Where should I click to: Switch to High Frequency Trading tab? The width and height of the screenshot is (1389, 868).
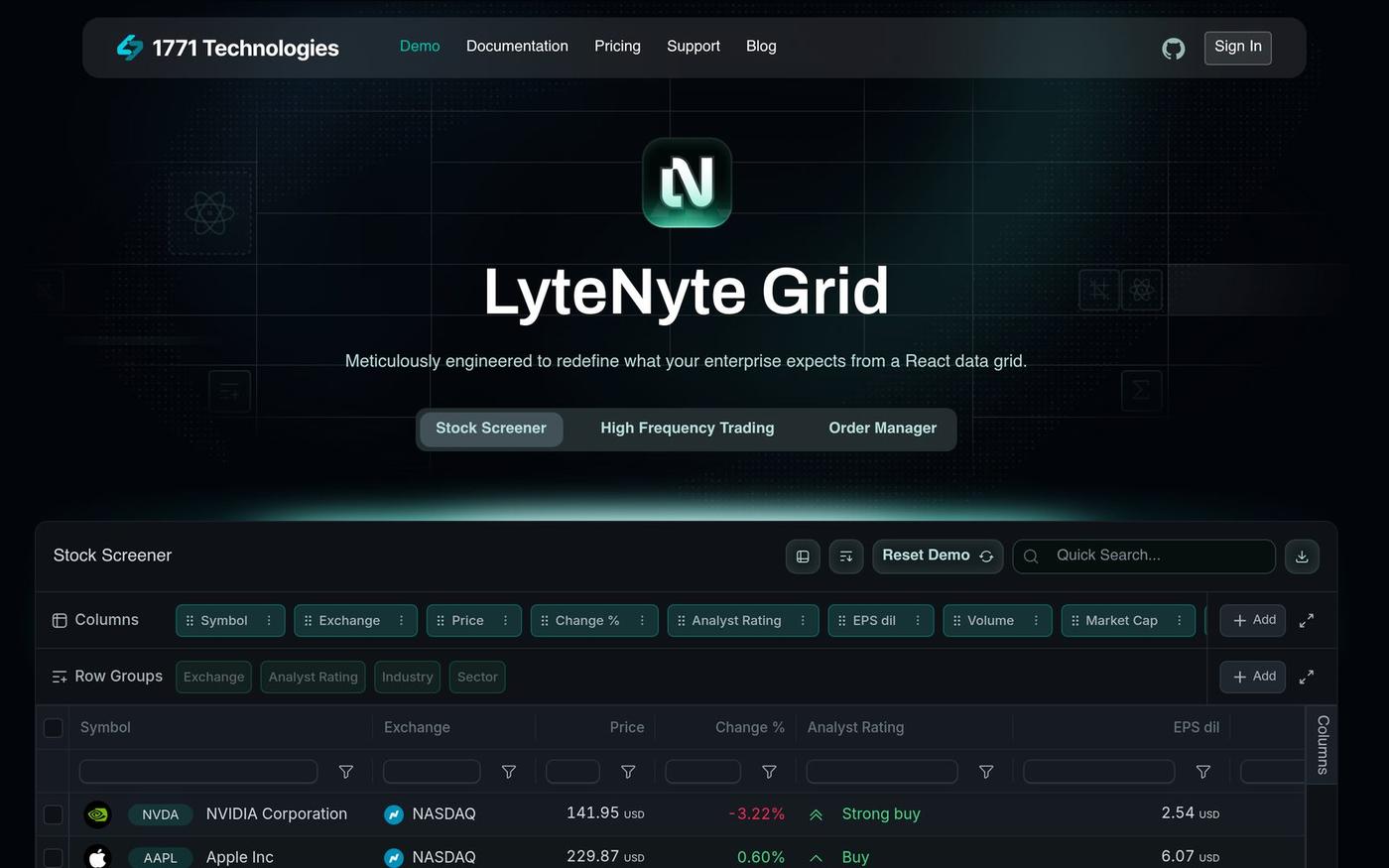[x=688, y=429]
